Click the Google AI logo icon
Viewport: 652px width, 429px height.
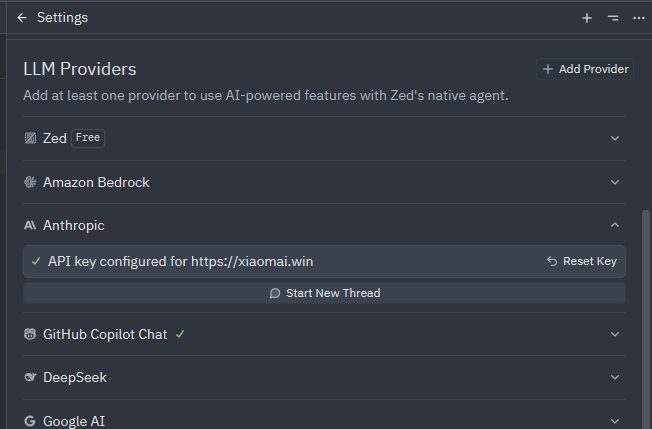(30, 421)
